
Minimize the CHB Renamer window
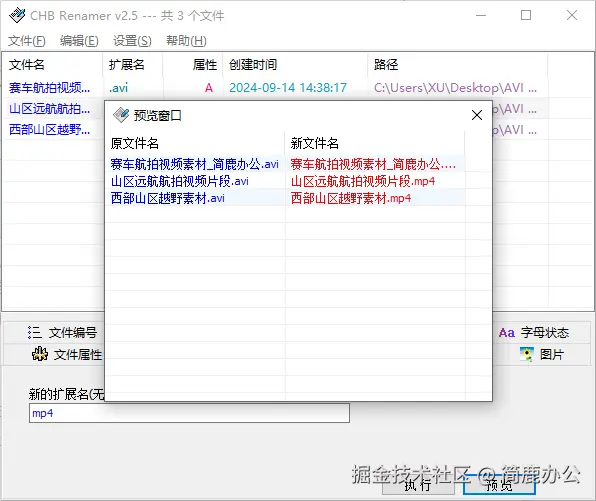click(x=481, y=15)
